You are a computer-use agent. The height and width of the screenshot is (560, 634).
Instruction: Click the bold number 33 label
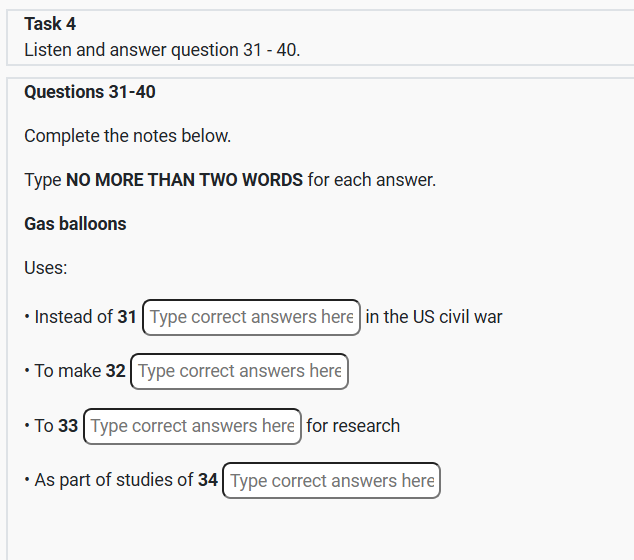click(68, 426)
